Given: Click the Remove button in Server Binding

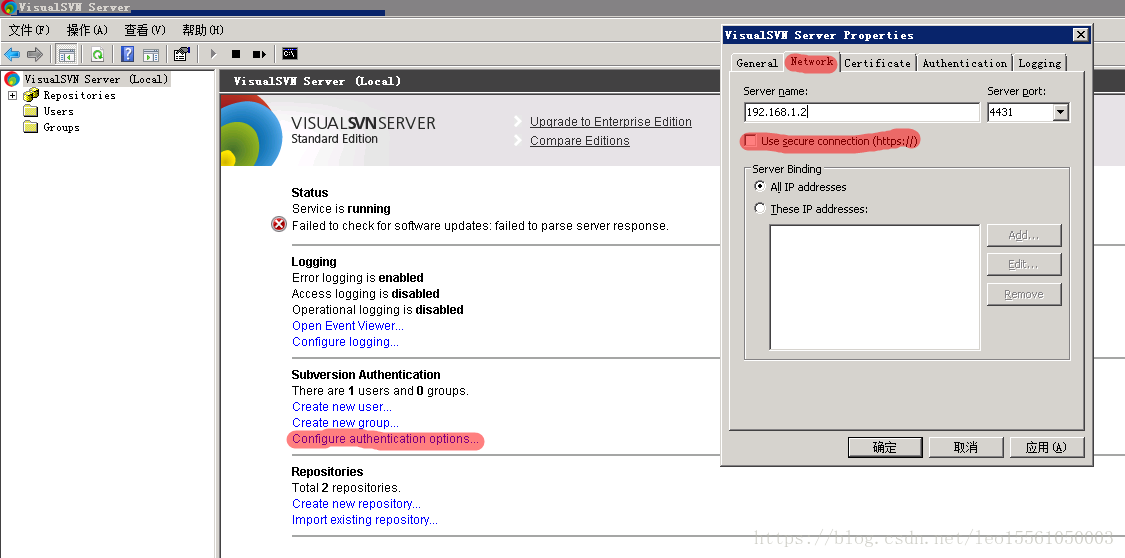Looking at the screenshot, I should [1024, 294].
